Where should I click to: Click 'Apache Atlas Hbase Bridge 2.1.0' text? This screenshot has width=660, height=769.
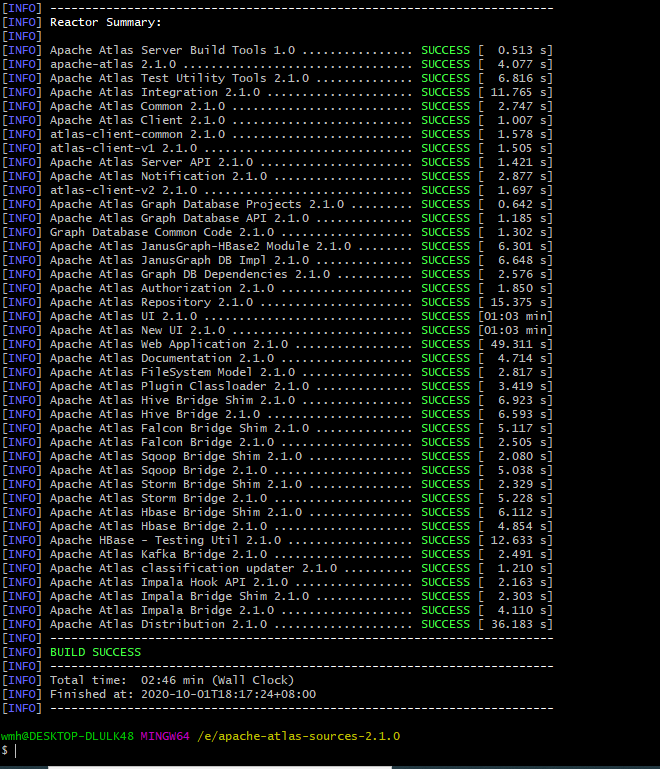click(158, 526)
